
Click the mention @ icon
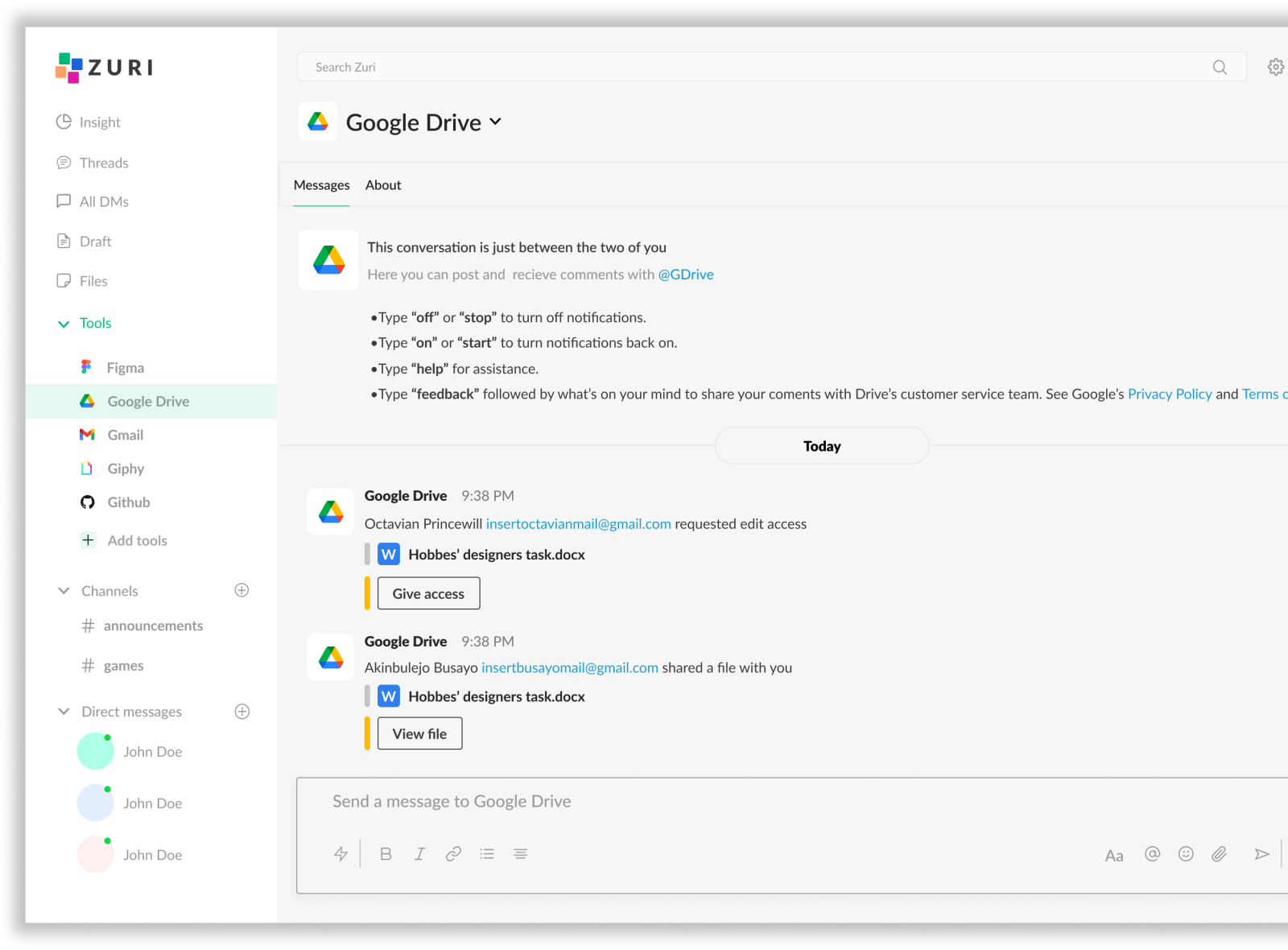point(1152,854)
